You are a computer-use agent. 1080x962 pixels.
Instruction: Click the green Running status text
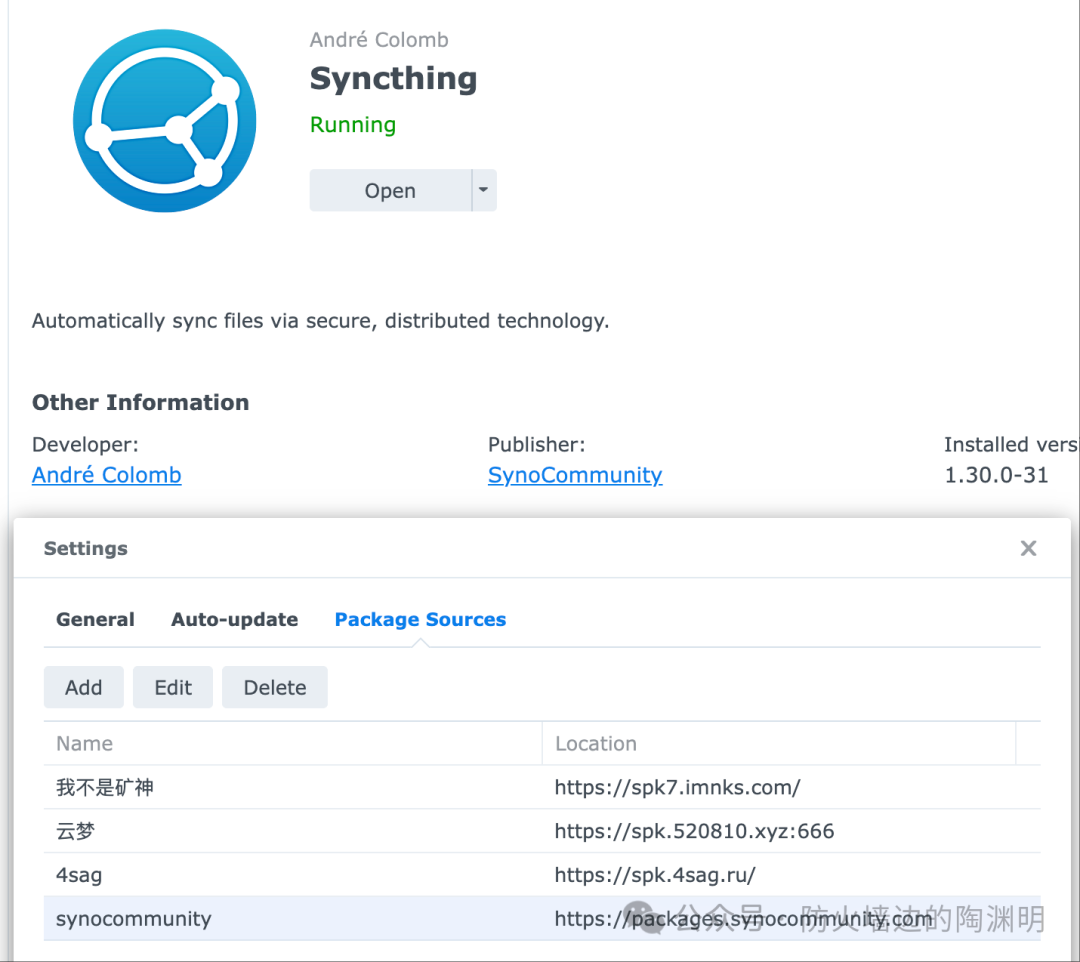353,125
